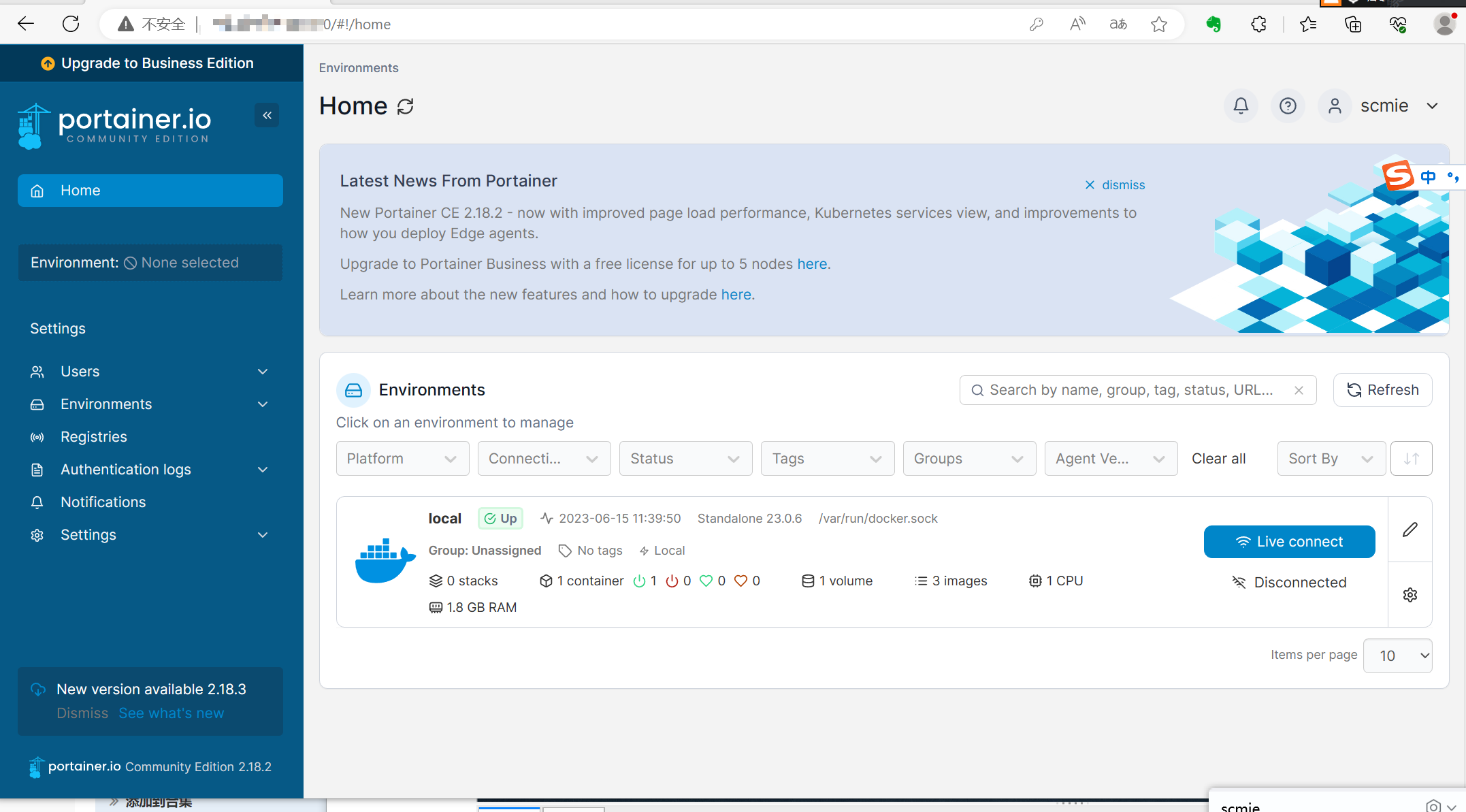This screenshot has height=812, width=1466.
Task: Dismiss the new version notice
Action: pos(82,713)
